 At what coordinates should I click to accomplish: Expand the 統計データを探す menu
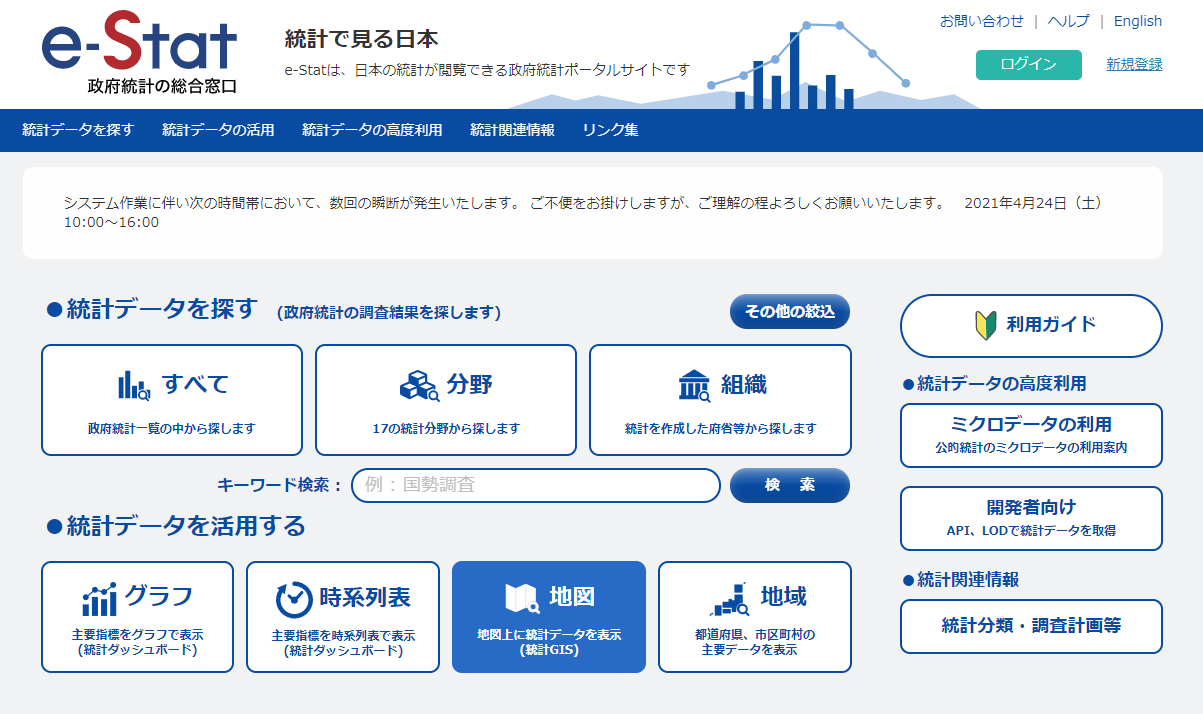pos(78,130)
